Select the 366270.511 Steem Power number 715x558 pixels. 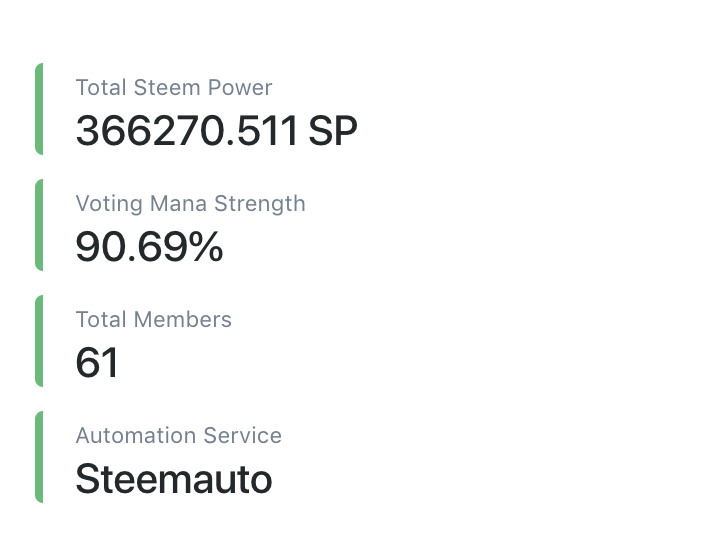[x=186, y=131]
